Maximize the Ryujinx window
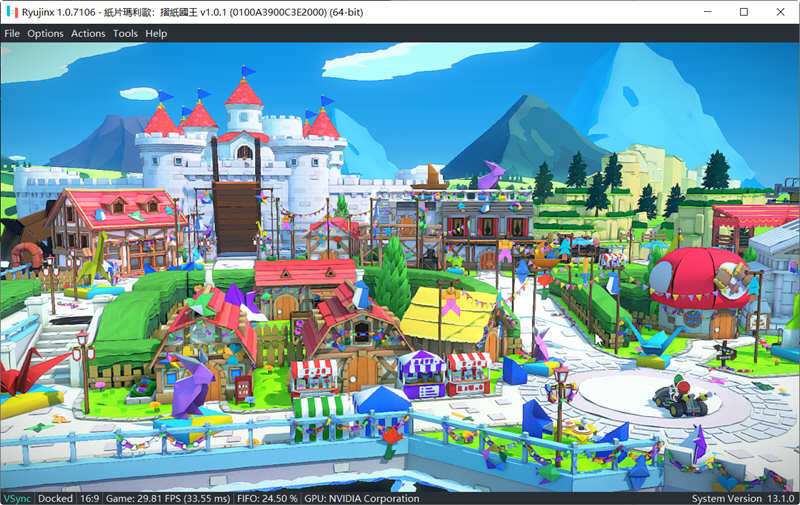 click(744, 12)
